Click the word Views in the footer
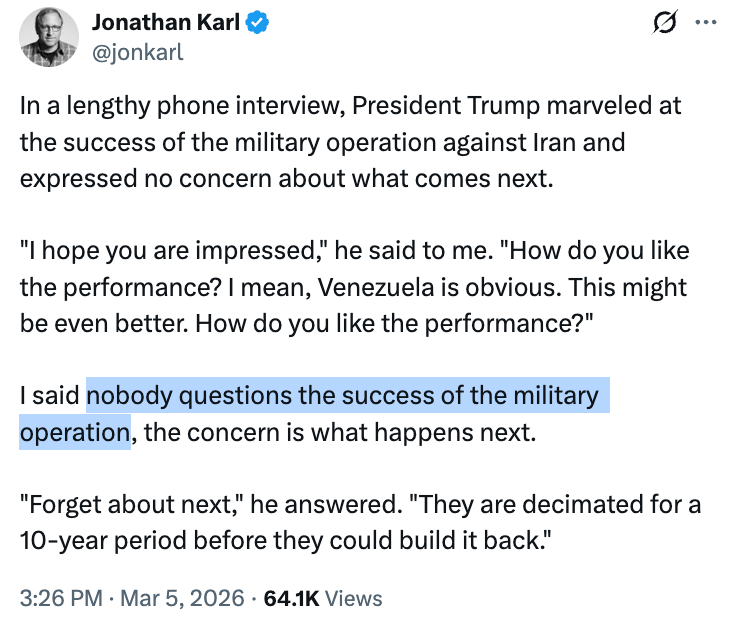Viewport: 729px width, 620px height. click(354, 598)
